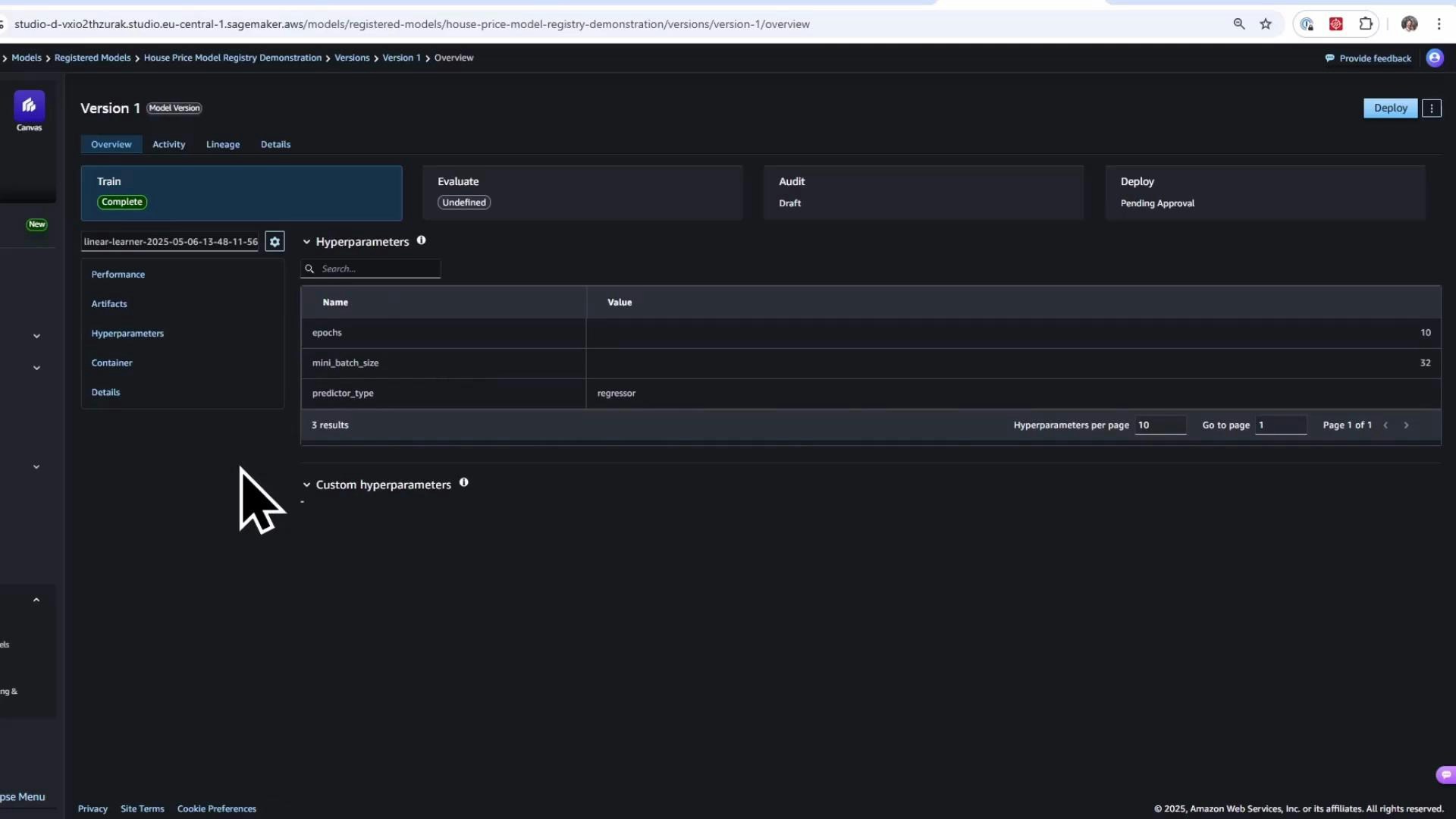The width and height of the screenshot is (1456, 819).
Task: Open the Site Terms footer link
Action: click(x=143, y=809)
